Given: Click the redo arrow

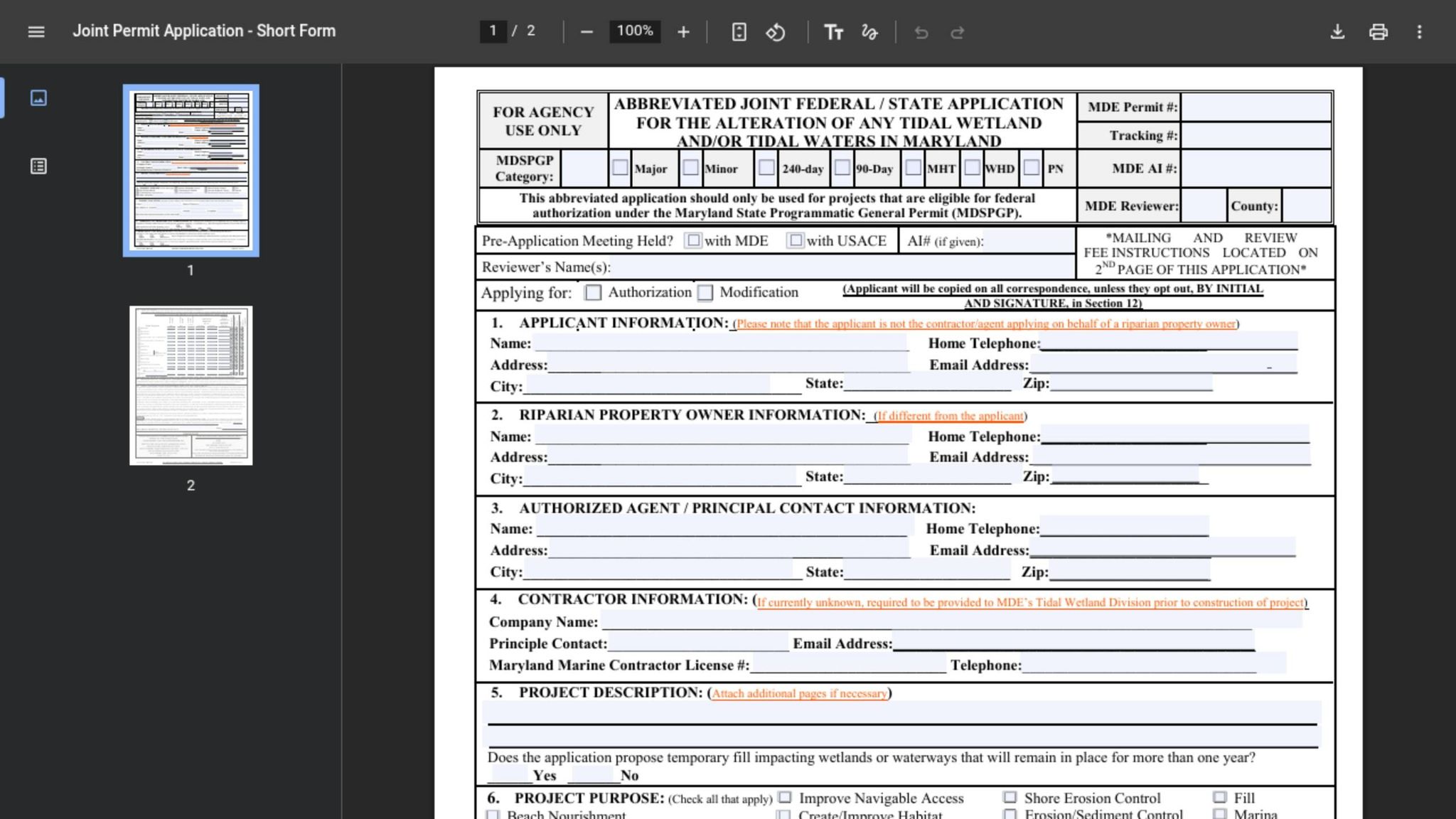Looking at the screenshot, I should [x=958, y=32].
